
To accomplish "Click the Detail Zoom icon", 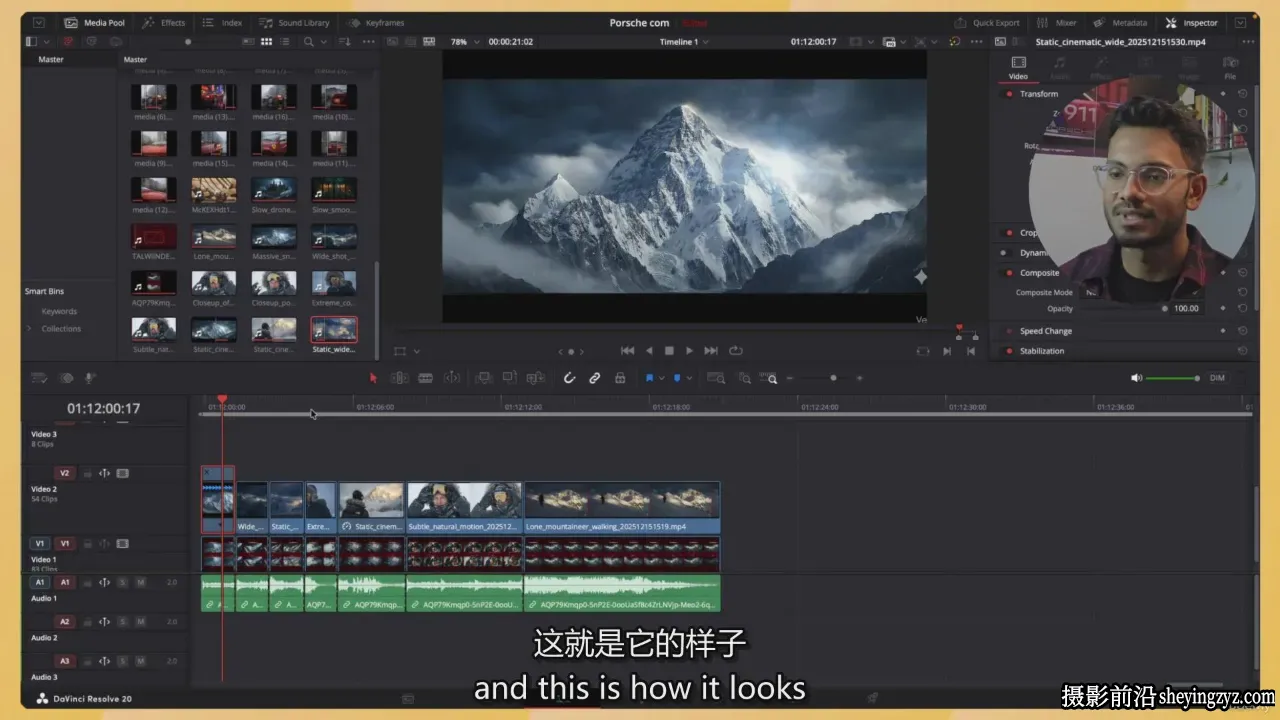I will tap(744, 378).
